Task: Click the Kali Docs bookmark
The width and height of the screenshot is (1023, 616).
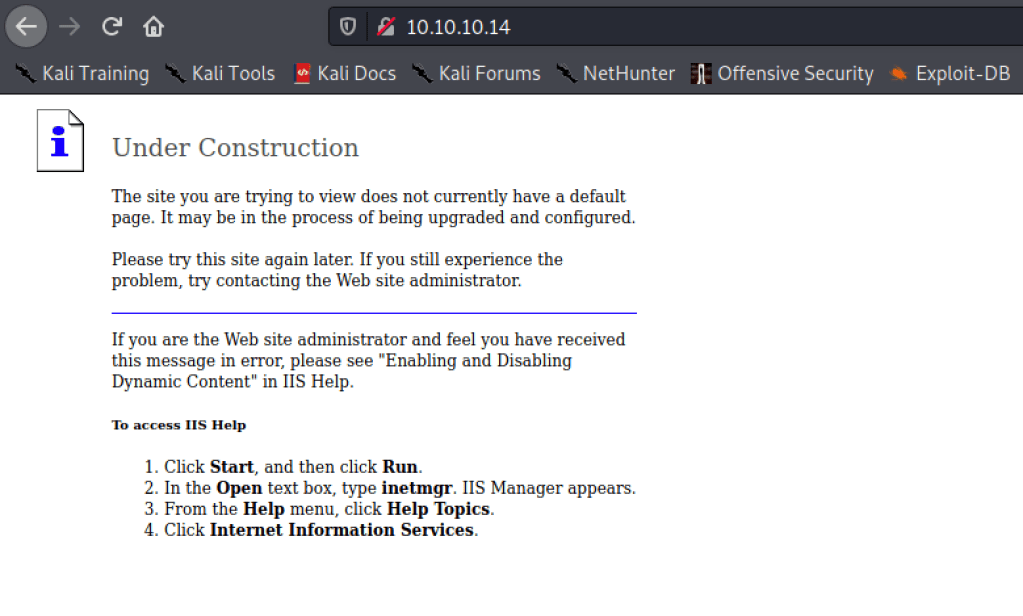Action: pyautogui.click(x=345, y=73)
